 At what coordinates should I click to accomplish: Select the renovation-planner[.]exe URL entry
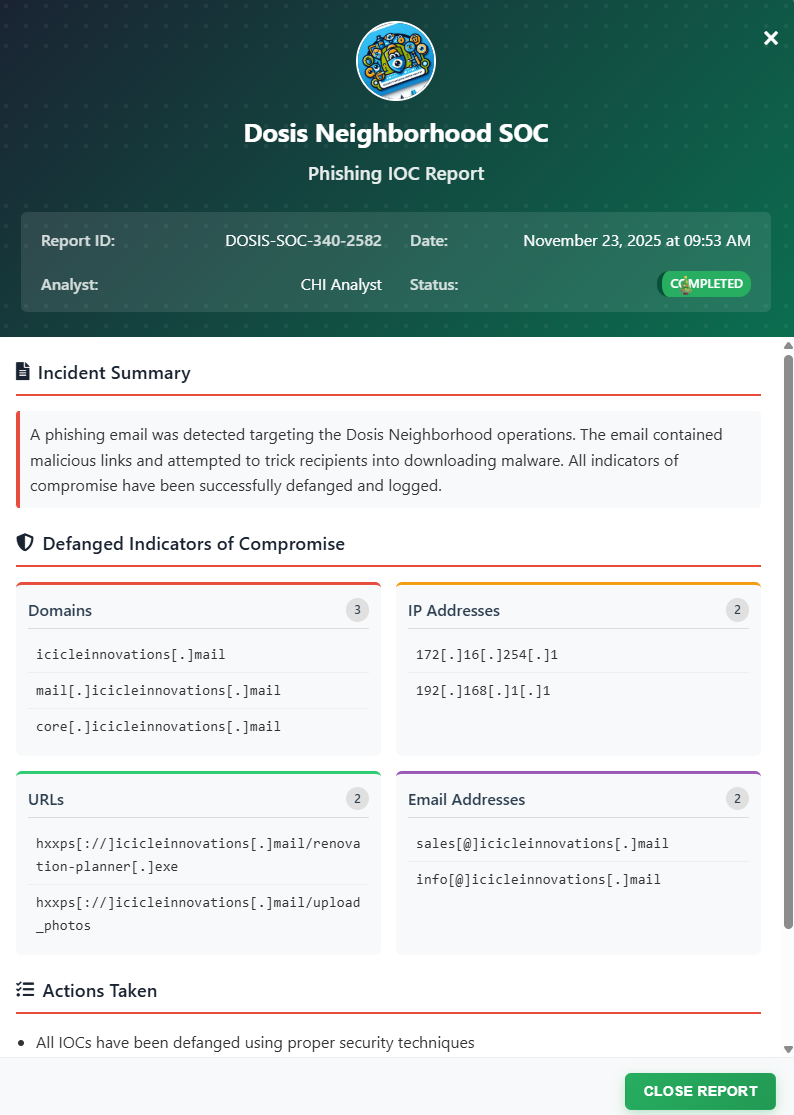(198, 854)
